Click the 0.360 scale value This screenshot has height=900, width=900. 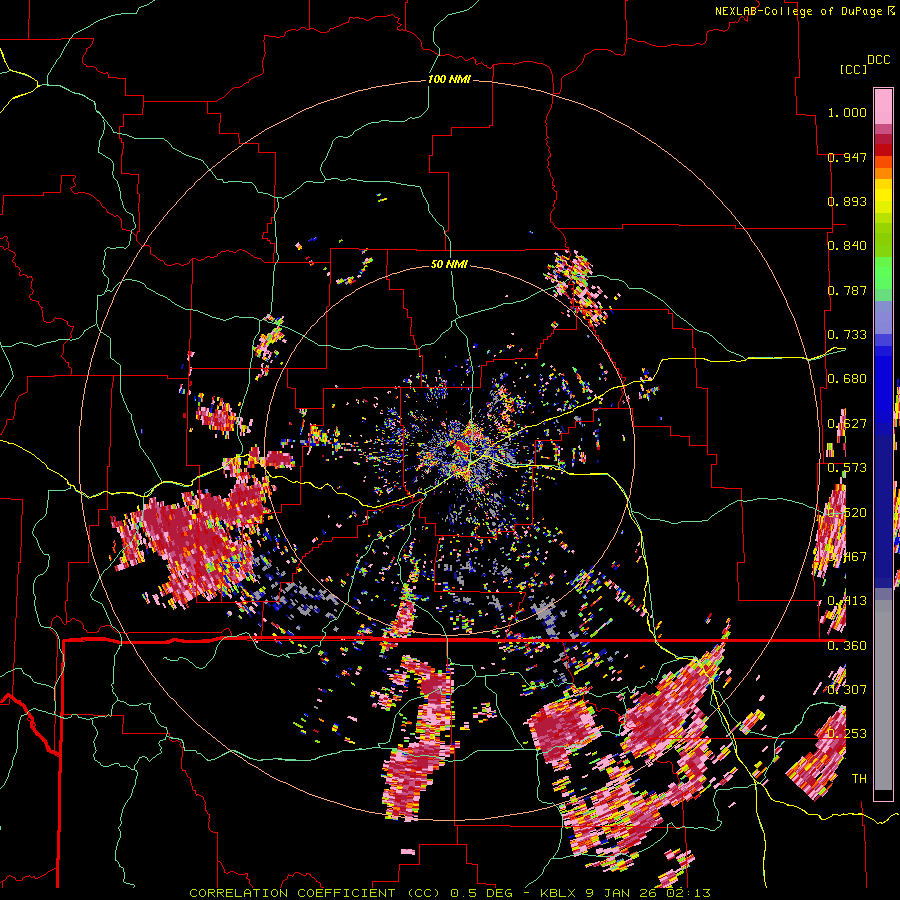pyautogui.click(x=847, y=646)
